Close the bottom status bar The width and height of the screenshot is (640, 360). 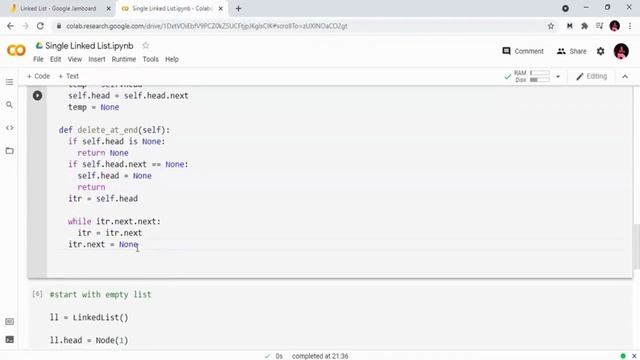634,356
